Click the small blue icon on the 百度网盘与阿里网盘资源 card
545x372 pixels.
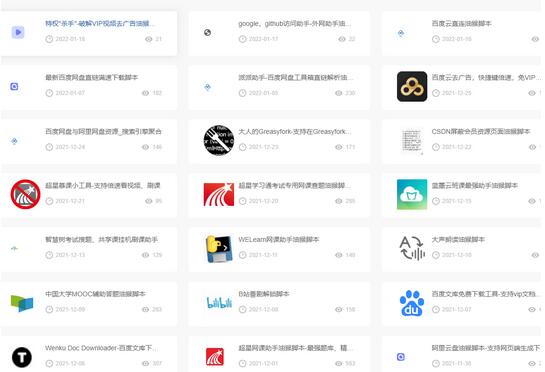point(14,141)
